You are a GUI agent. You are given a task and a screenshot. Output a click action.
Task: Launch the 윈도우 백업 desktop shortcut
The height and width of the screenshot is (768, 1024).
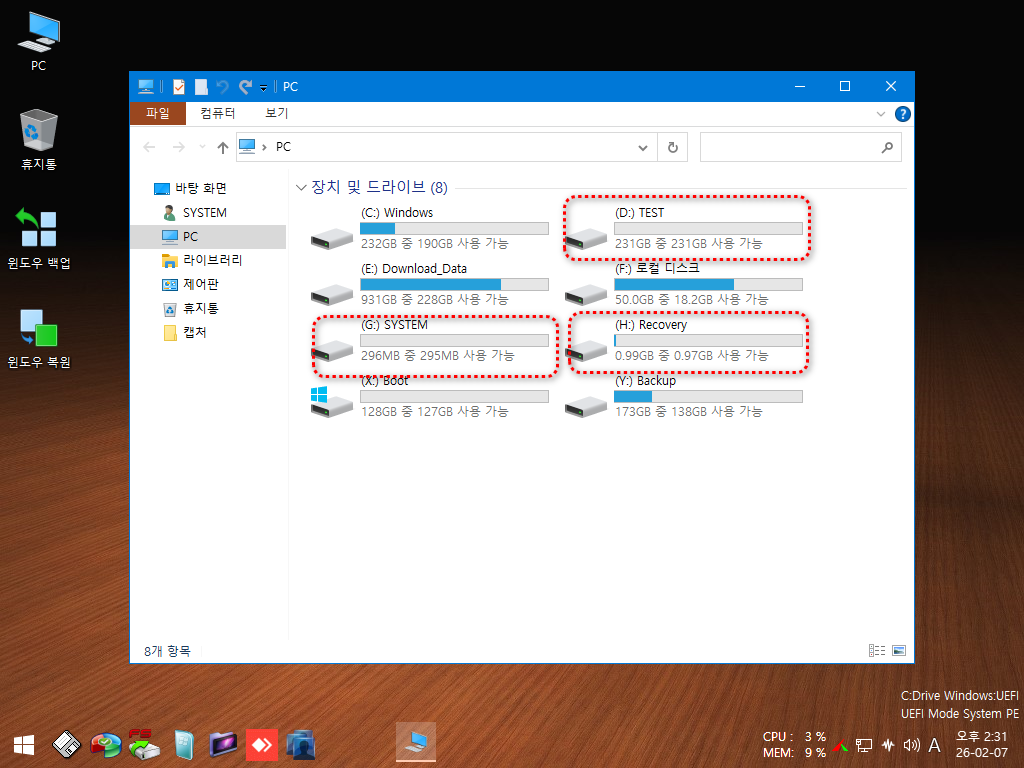(39, 238)
